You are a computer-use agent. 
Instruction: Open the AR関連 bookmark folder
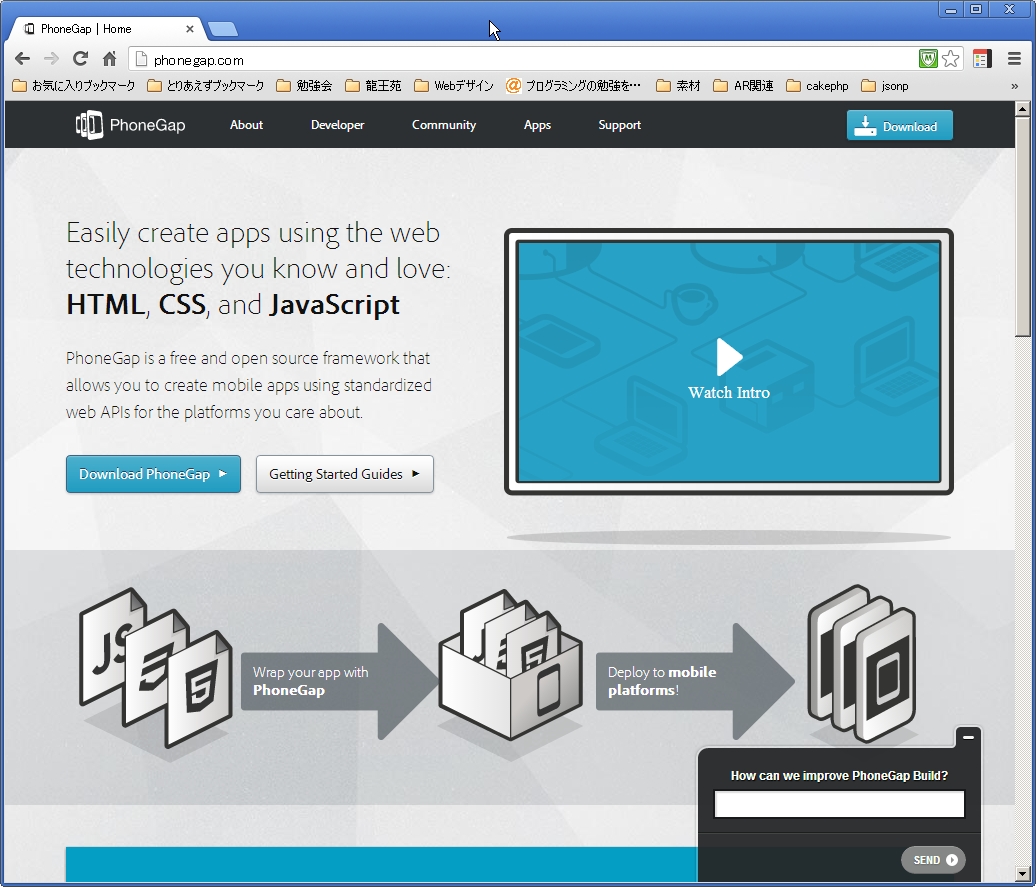click(743, 86)
